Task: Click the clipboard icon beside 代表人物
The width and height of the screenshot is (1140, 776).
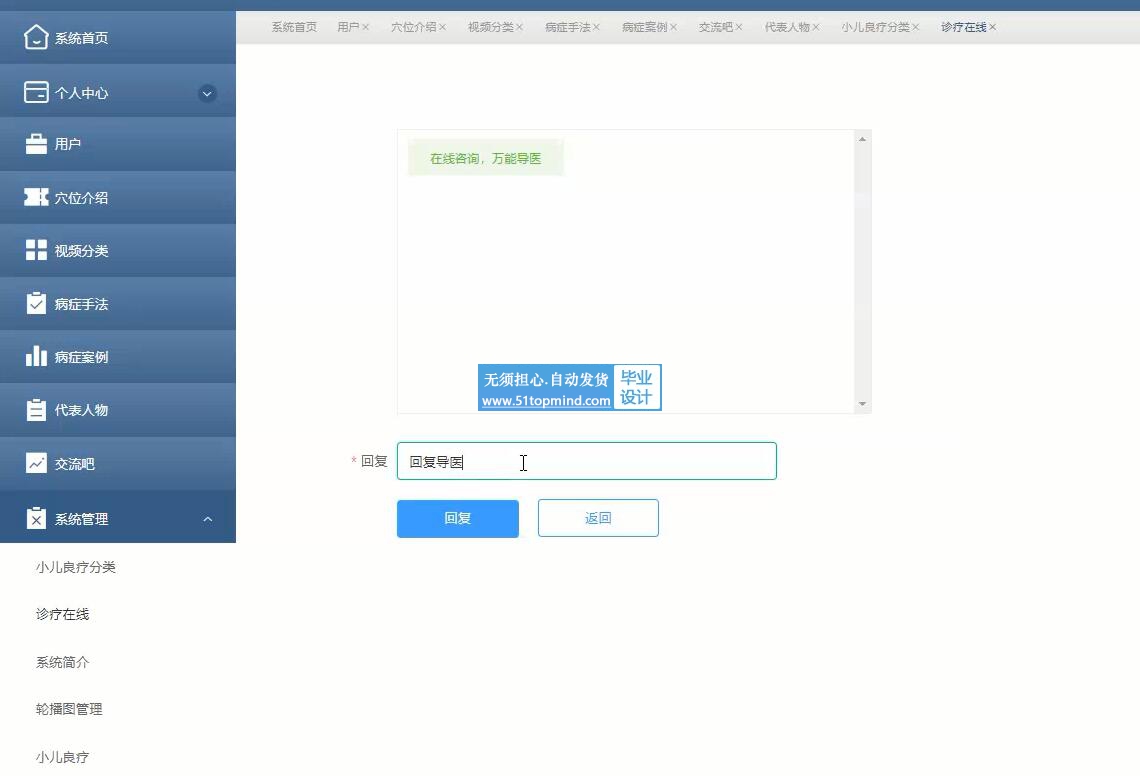Action: tap(36, 409)
